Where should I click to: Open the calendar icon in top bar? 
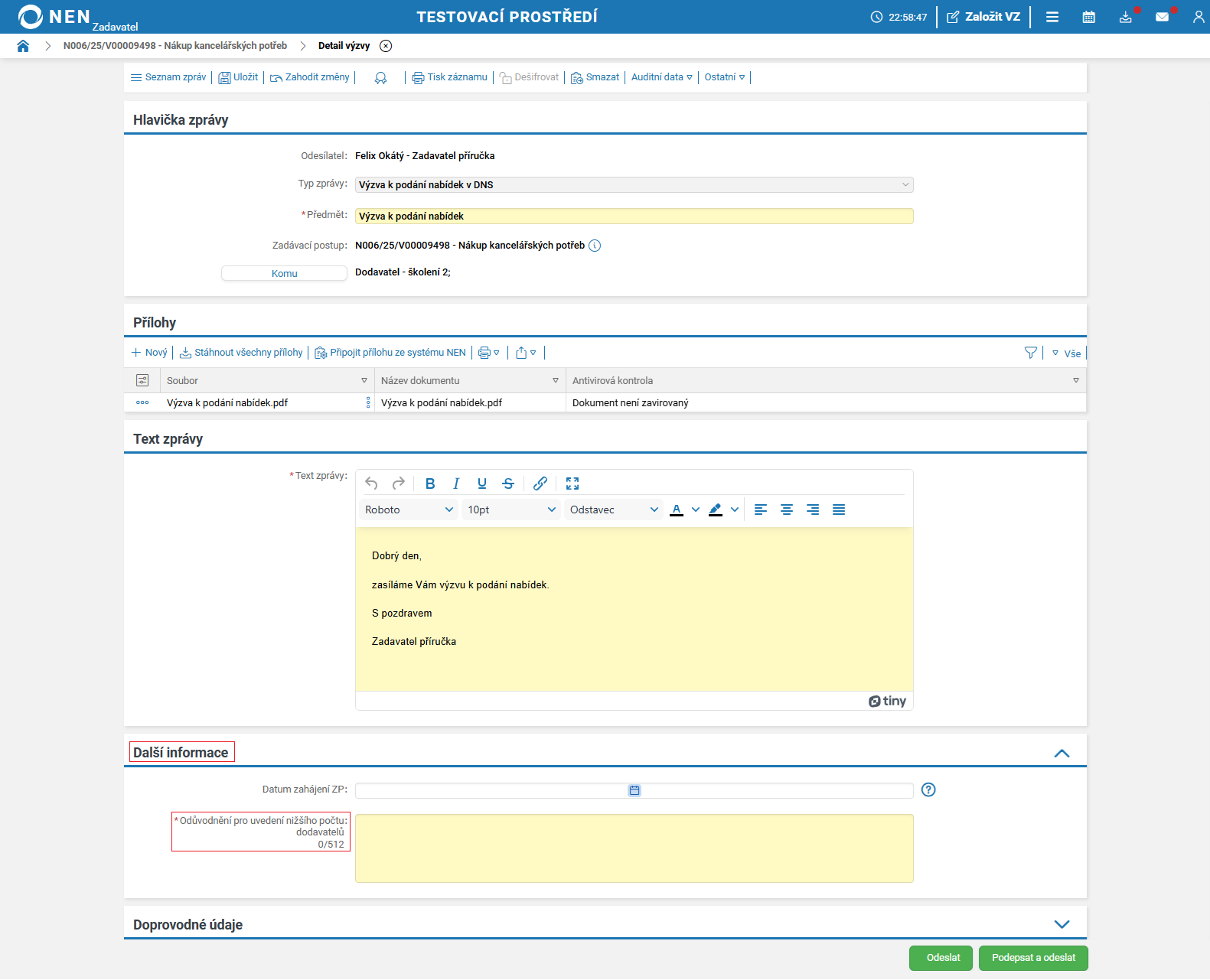(x=1088, y=17)
